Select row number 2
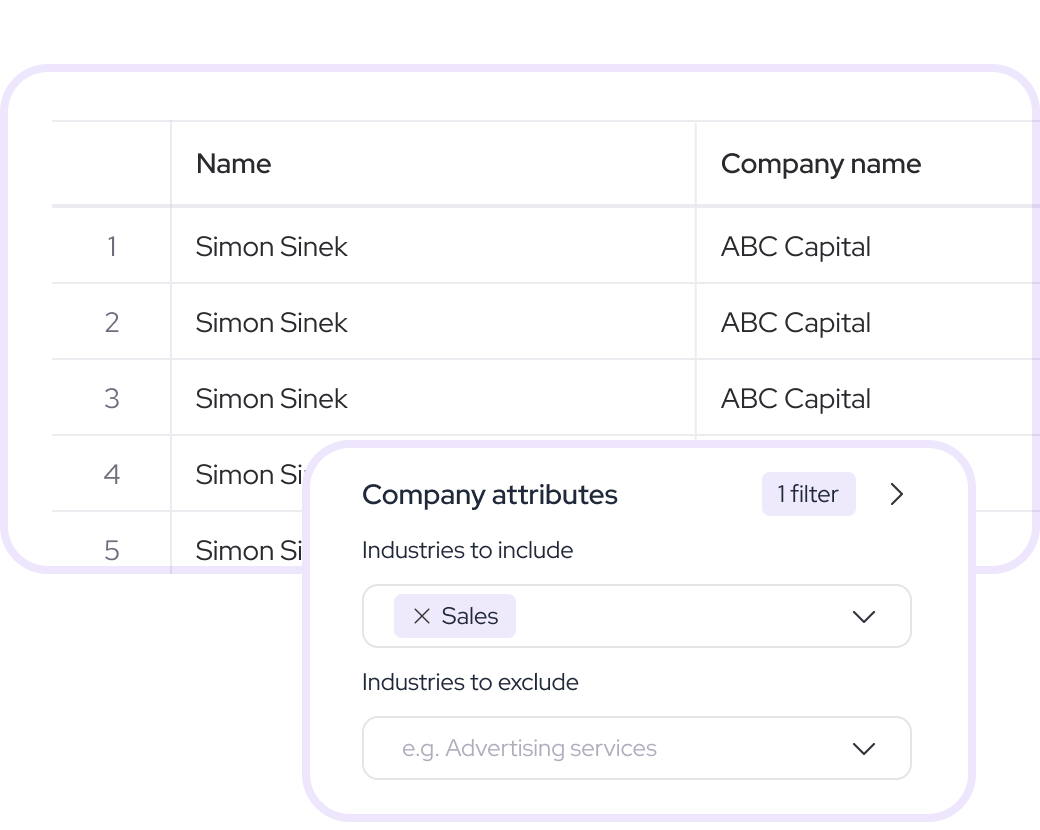 (x=111, y=322)
